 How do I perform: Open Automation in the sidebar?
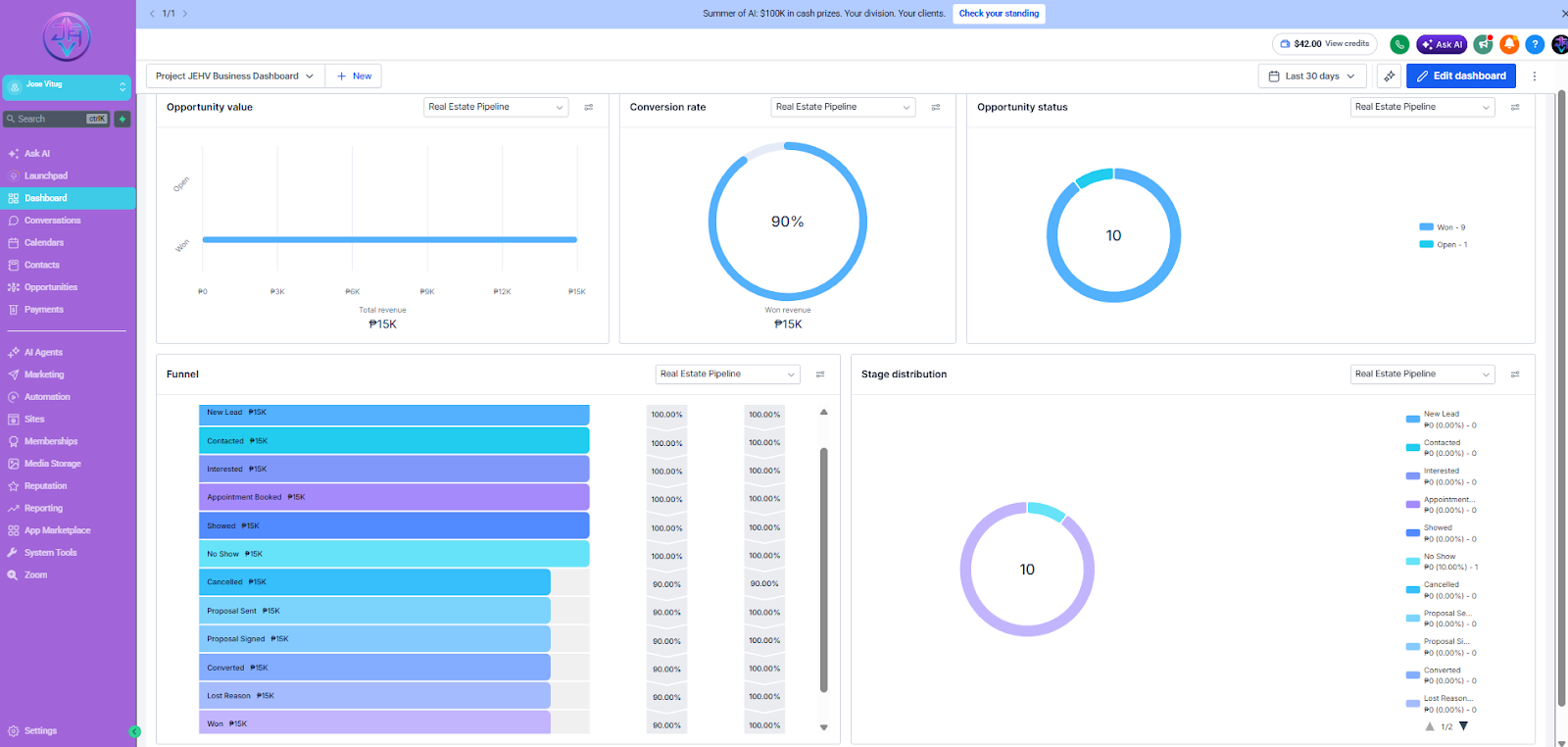[x=47, y=397]
